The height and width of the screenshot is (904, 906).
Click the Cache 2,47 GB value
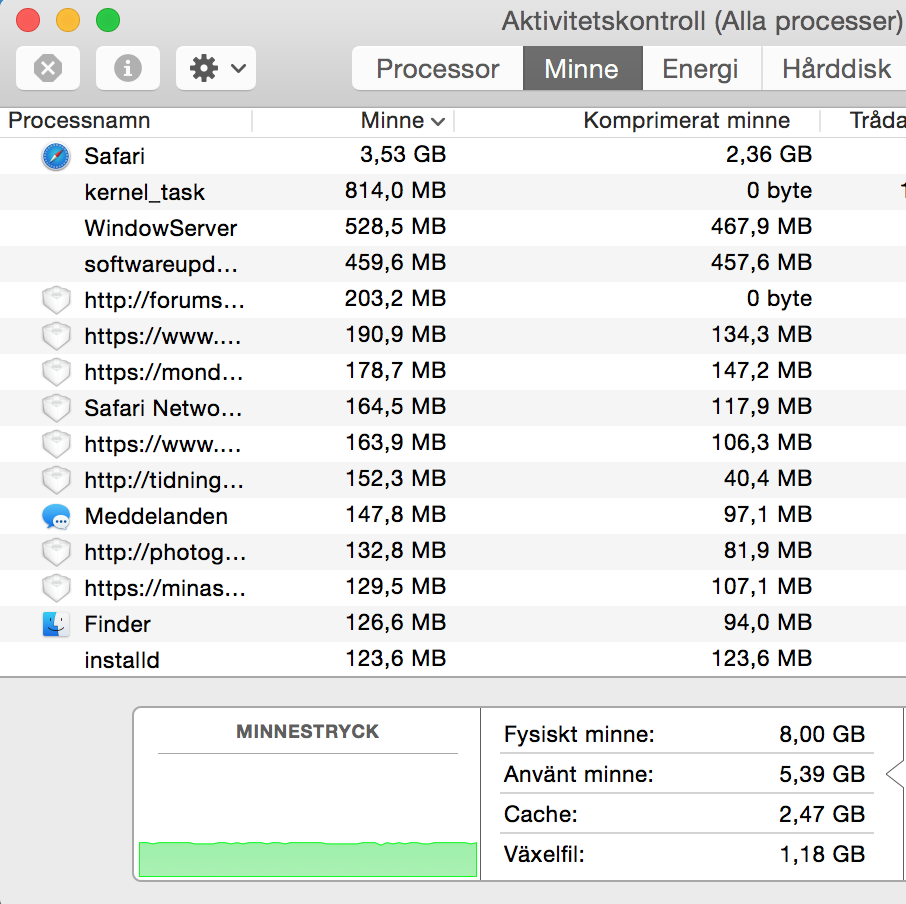(x=822, y=814)
